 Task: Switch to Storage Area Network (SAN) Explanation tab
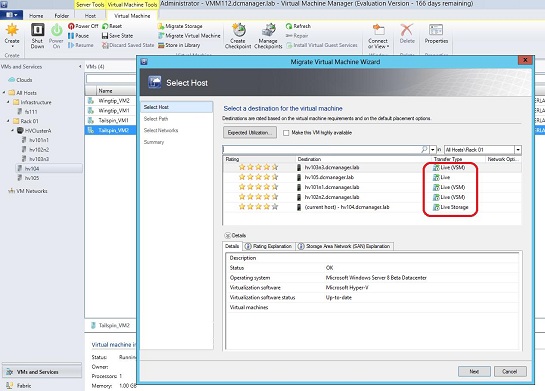pyautogui.click(x=344, y=246)
